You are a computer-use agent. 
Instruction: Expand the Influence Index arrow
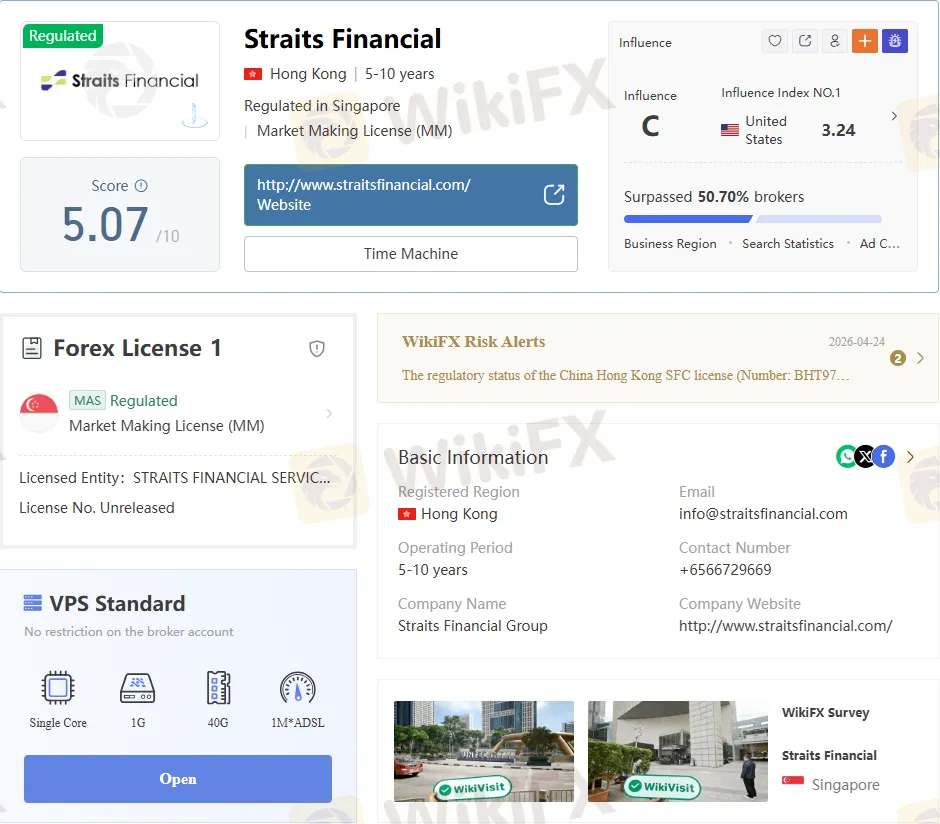pos(893,116)
